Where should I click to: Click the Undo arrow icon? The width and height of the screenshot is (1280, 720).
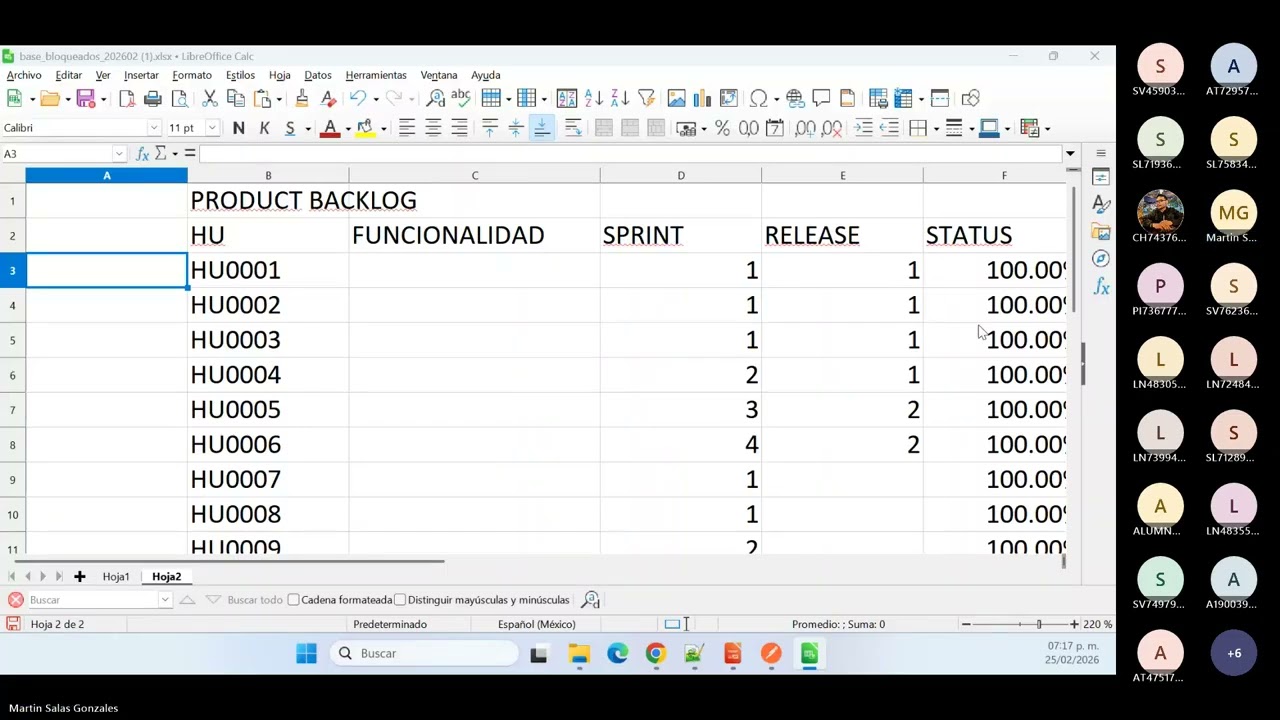click(x=357, y=98)
